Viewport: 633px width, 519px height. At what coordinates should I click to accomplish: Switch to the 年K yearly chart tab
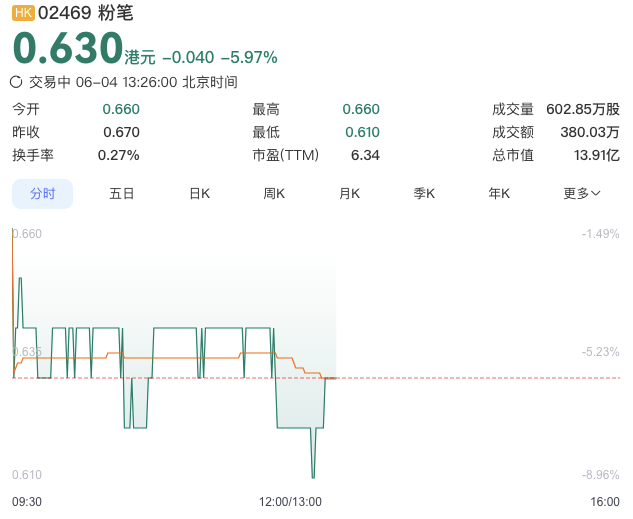tap(499, 194)
